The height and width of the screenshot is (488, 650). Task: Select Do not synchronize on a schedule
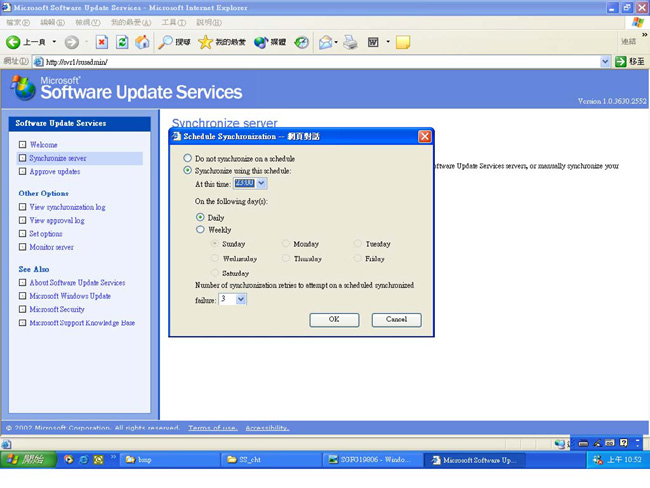pos(188,158)
